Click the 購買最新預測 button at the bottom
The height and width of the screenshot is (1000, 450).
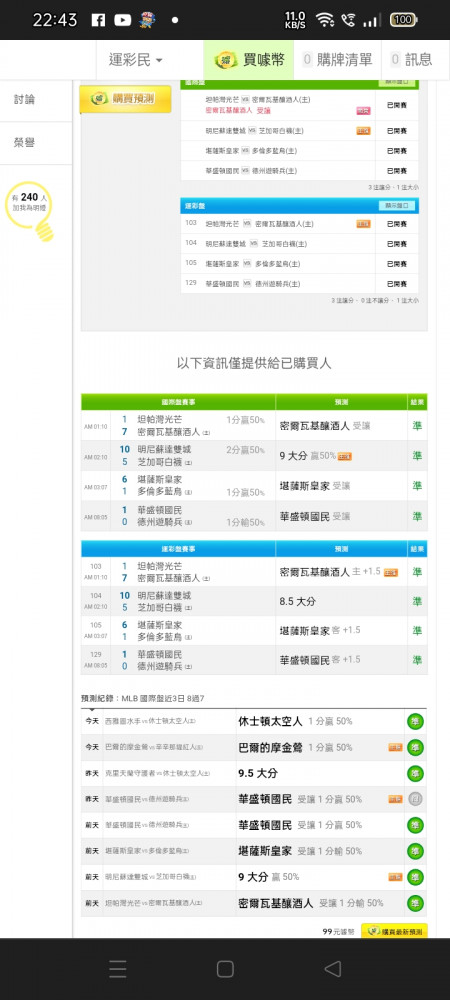394,931
